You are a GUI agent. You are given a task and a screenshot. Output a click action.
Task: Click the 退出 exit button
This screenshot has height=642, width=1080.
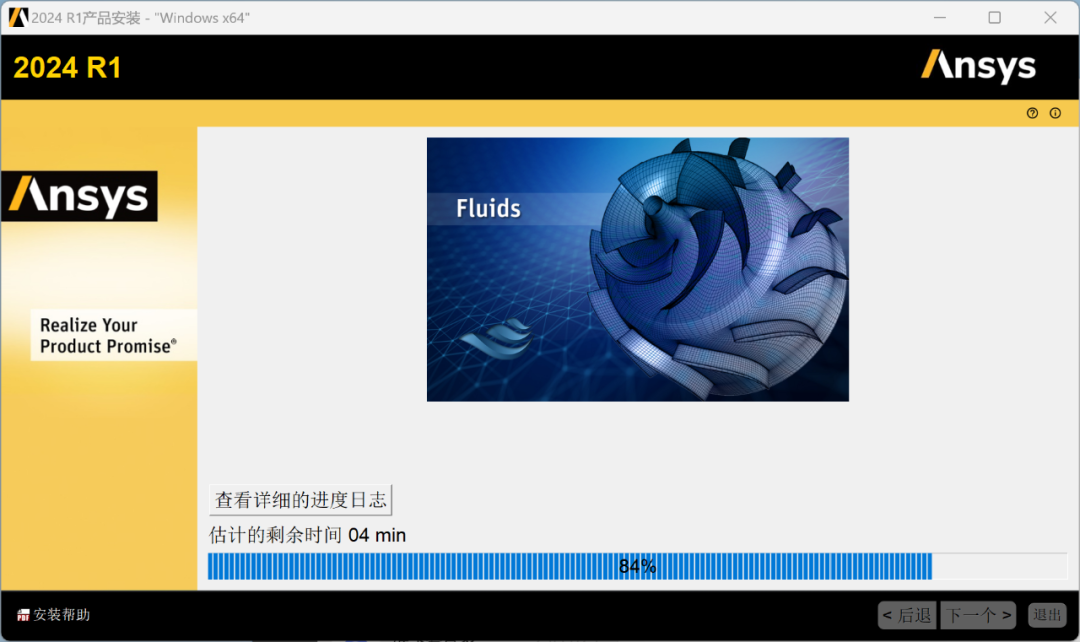point(1047,614)
